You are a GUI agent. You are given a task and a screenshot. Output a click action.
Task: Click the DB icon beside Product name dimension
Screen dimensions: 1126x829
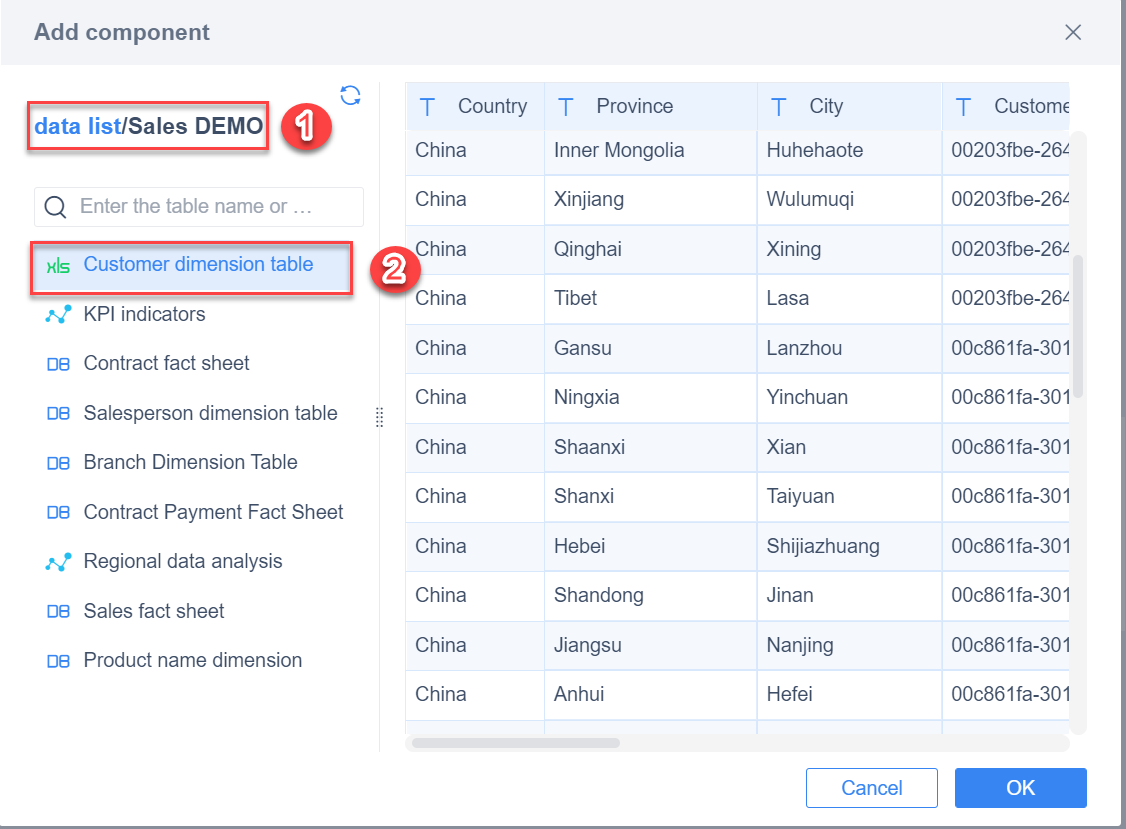coord(58,662)
